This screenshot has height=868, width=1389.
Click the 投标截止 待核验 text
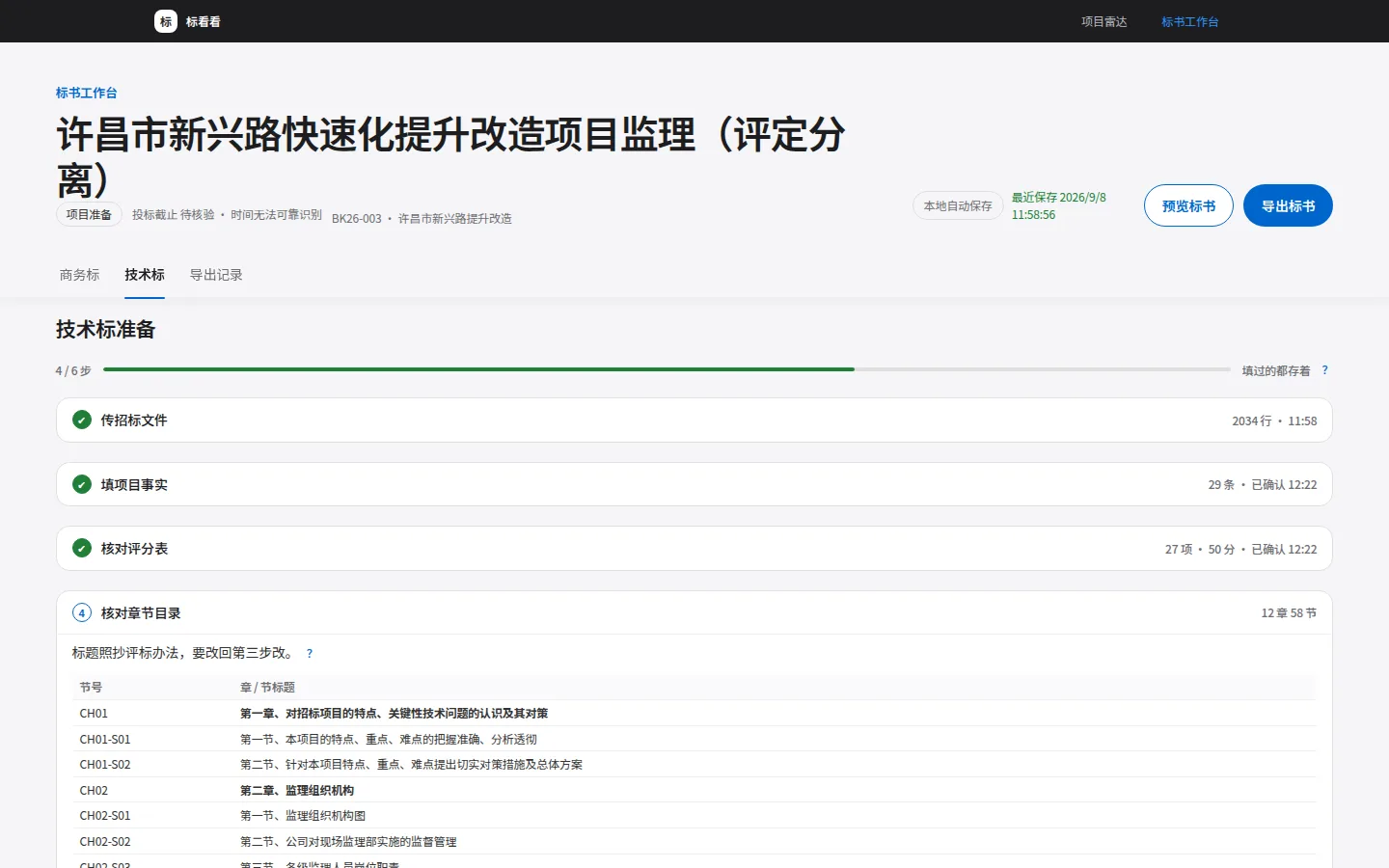(174, 214)
